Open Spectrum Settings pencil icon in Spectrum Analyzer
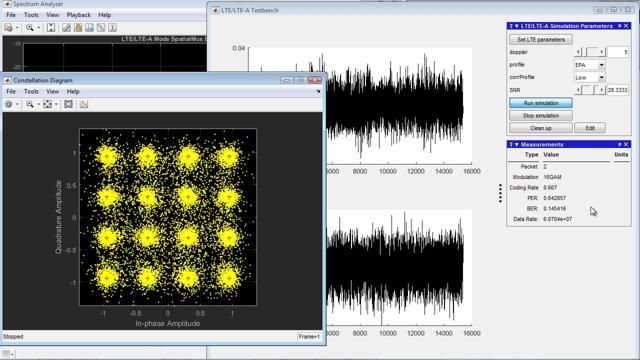 coord(66,28)
